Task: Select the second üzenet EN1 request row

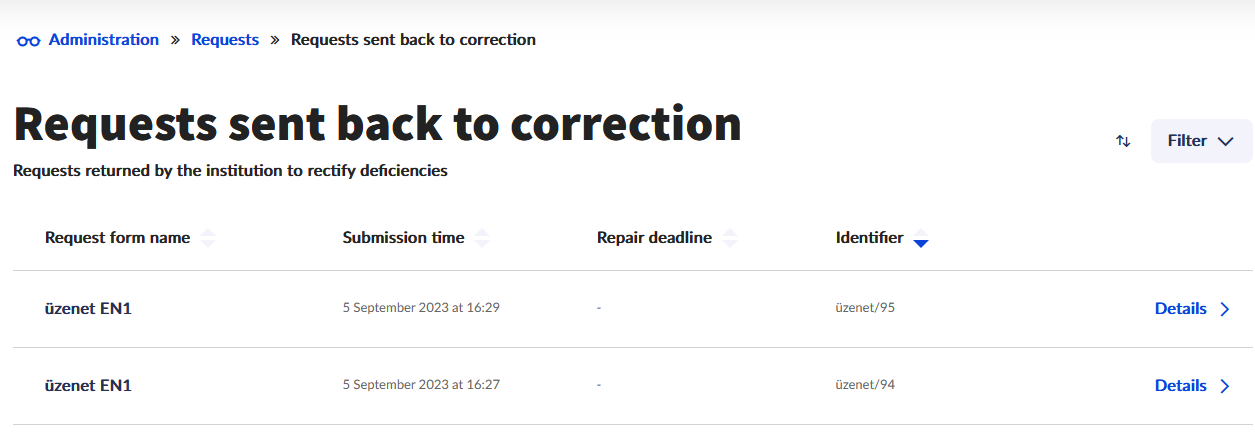Action: tap(88, 386)
